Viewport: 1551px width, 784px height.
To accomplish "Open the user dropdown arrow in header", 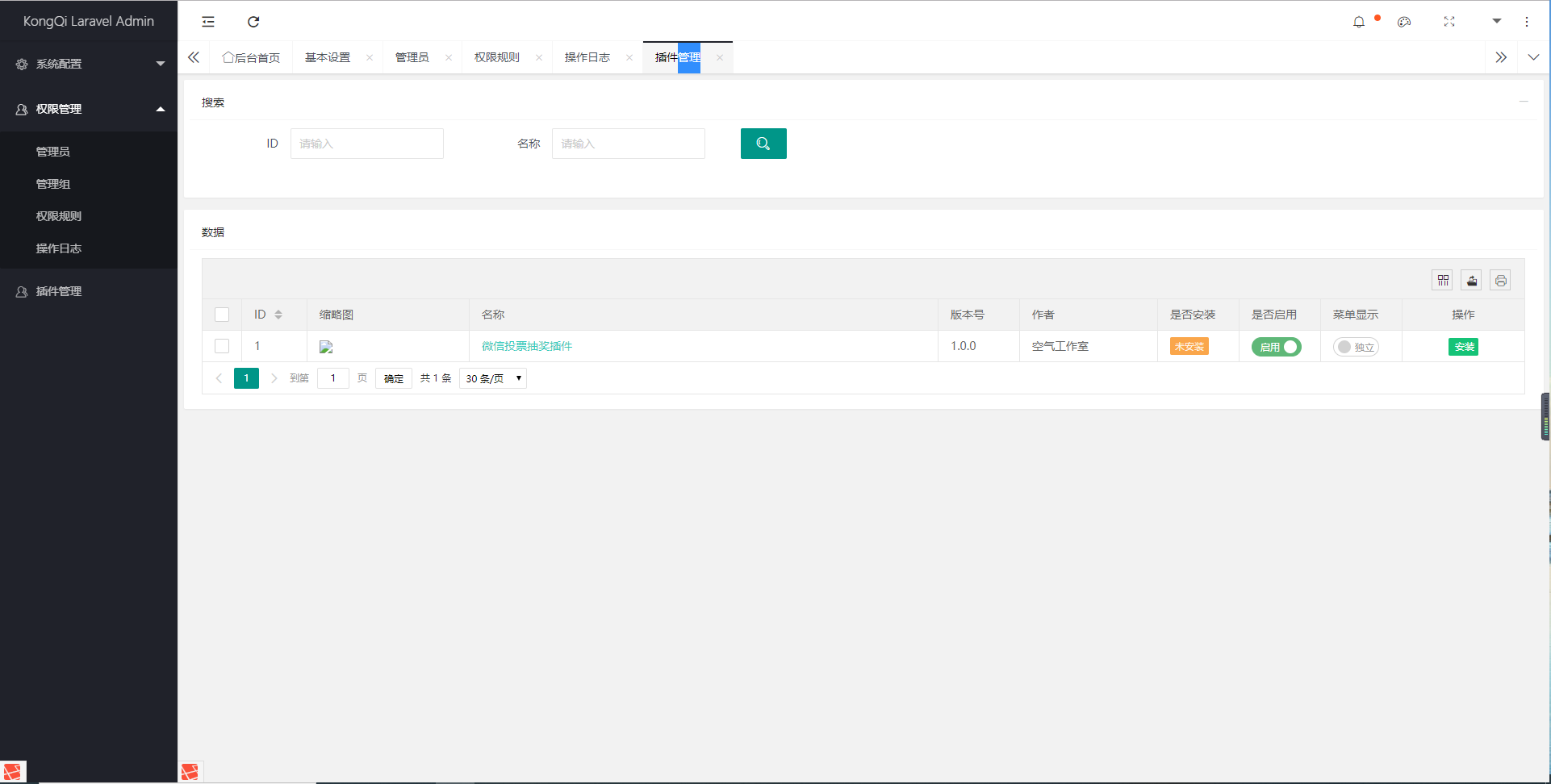I will (x=1497, y=21).
